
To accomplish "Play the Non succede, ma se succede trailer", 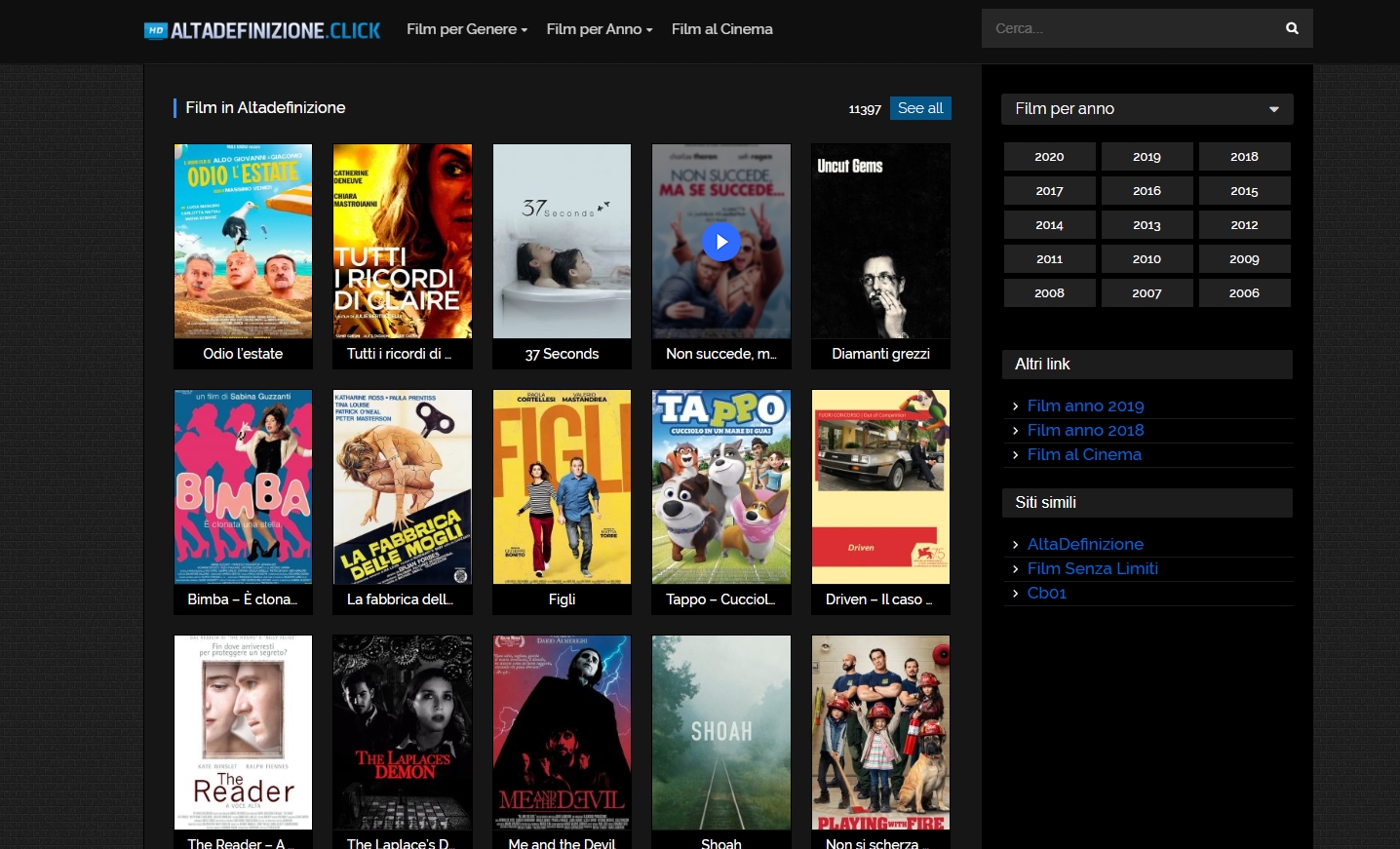I will 721,242.
